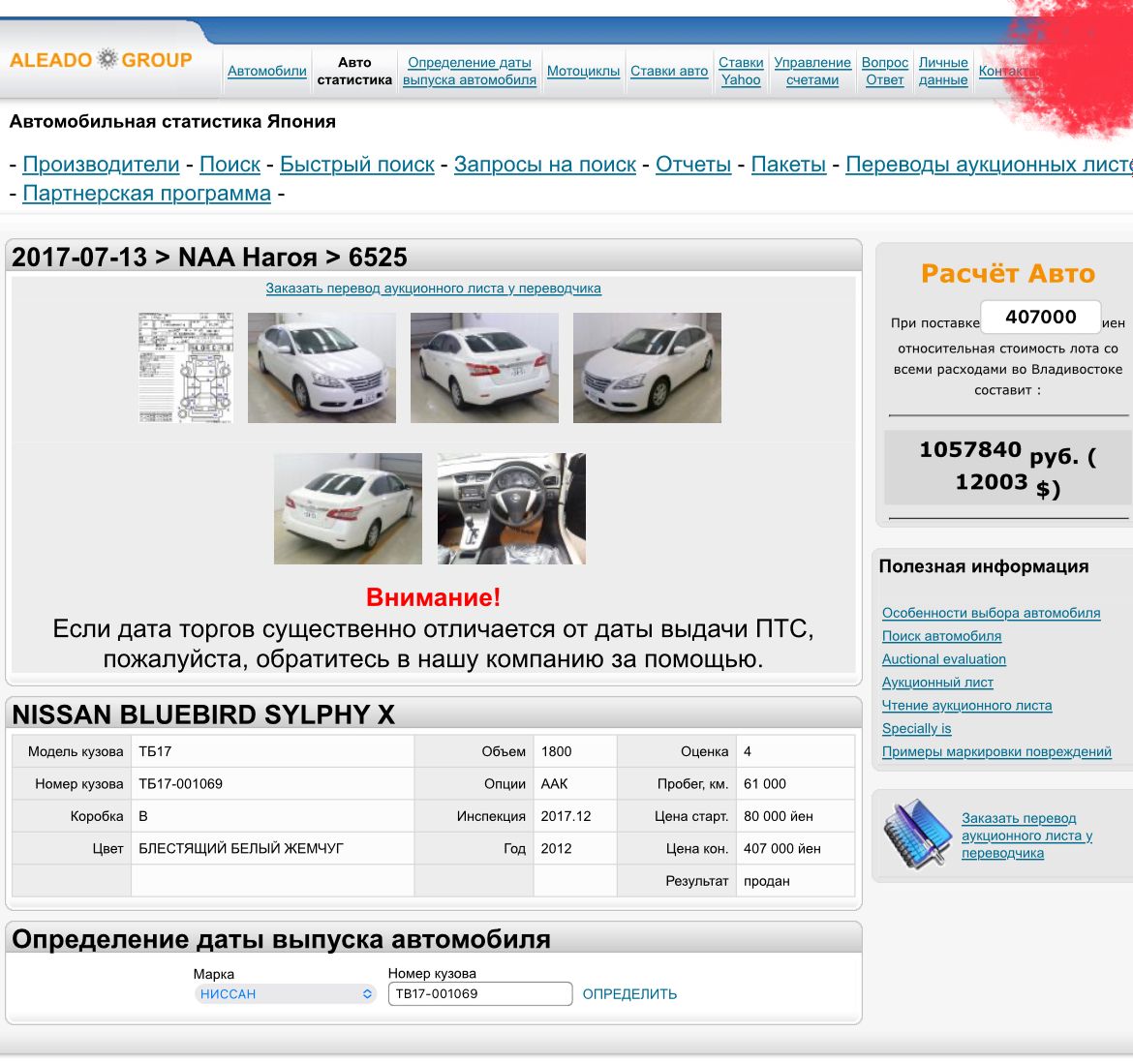The width and height of the screenshot is (1133, 1064).
Task: Open the rear-quarter car photo in second row
Action: pyautogui.click(x=348, y=508)
